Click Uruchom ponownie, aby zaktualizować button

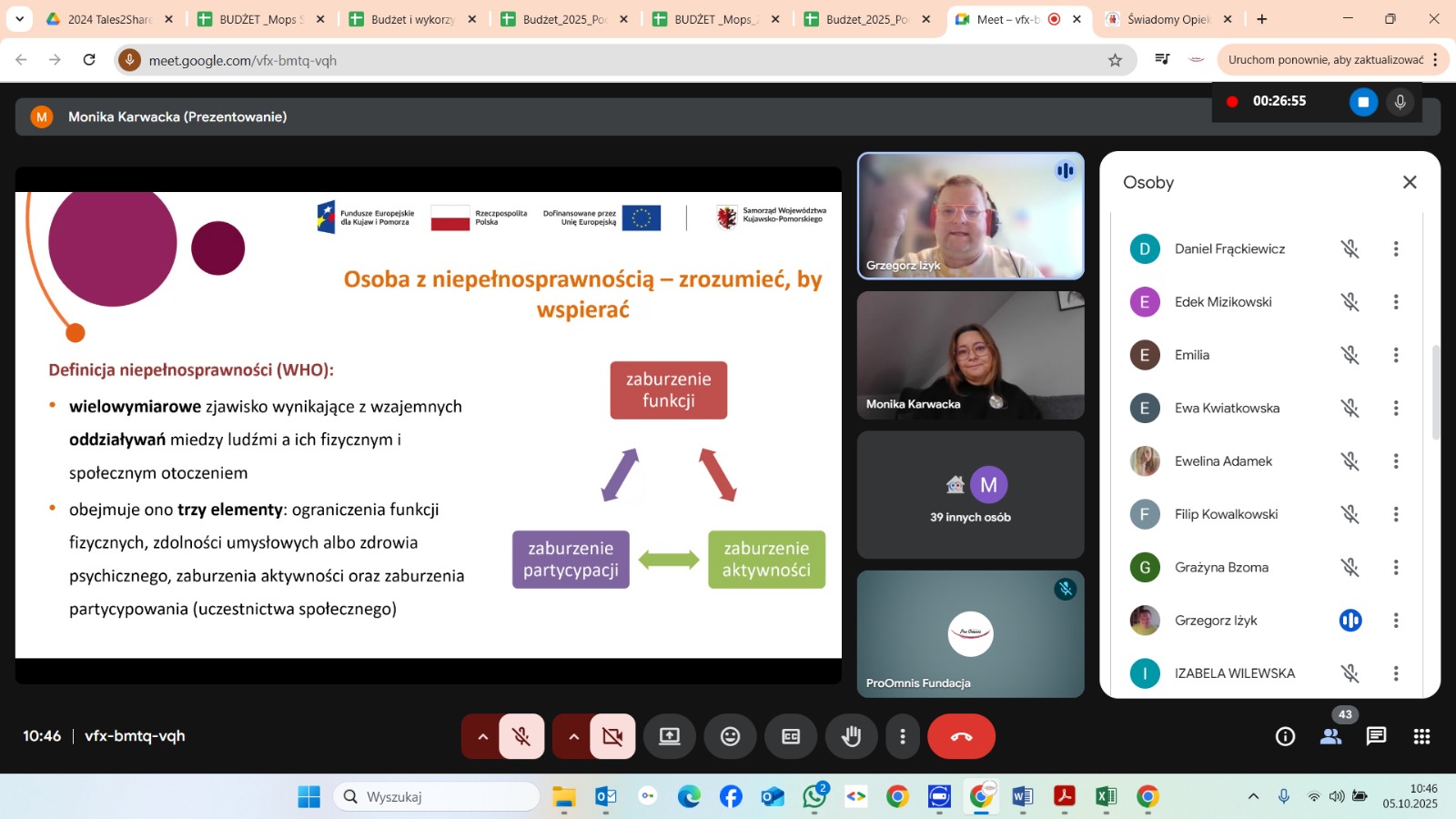point(1325,60)
